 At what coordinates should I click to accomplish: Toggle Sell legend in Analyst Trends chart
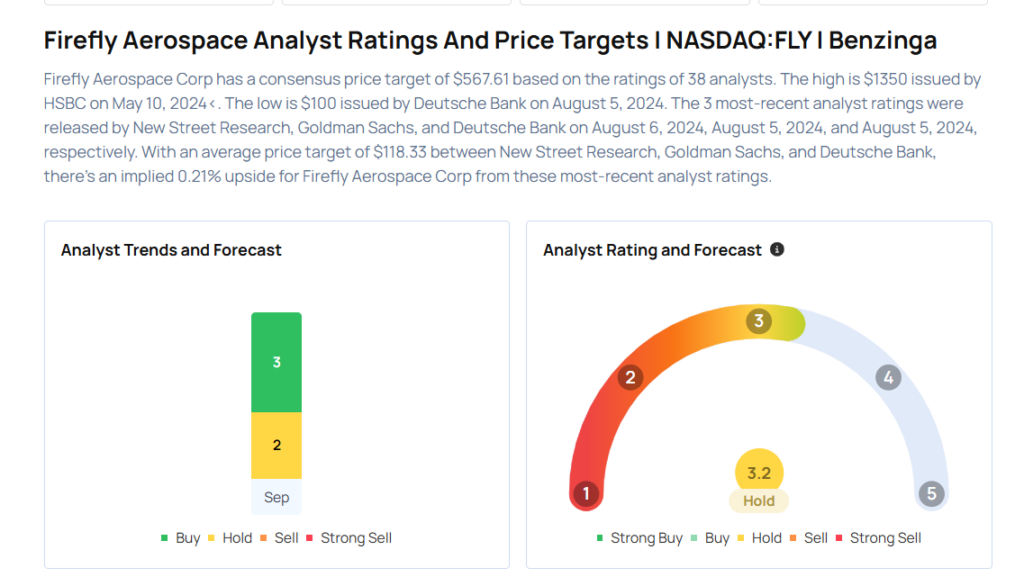pyautogui.click(x=279, y=538)
